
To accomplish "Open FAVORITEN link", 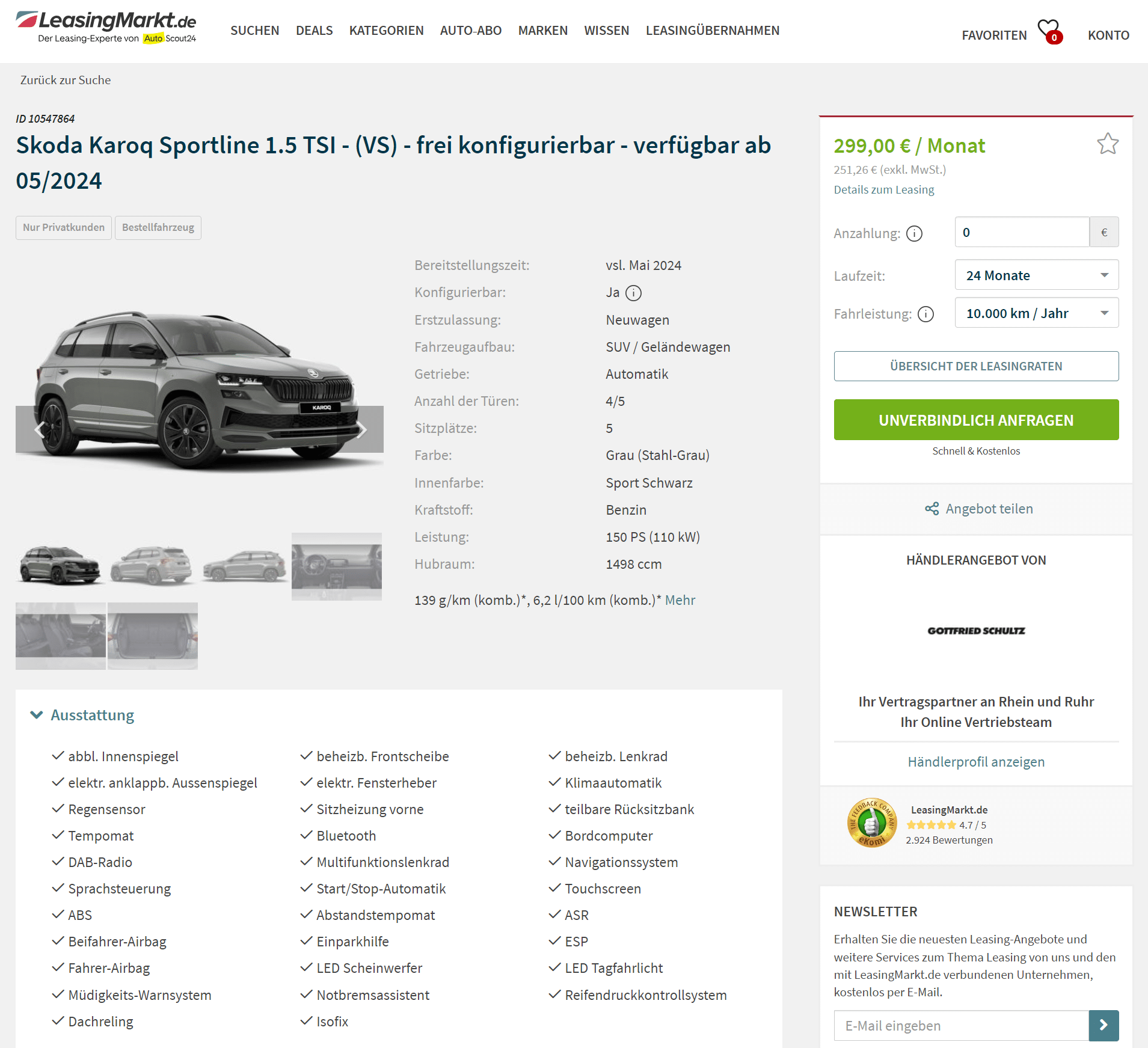I will click(x=994, y=35).
